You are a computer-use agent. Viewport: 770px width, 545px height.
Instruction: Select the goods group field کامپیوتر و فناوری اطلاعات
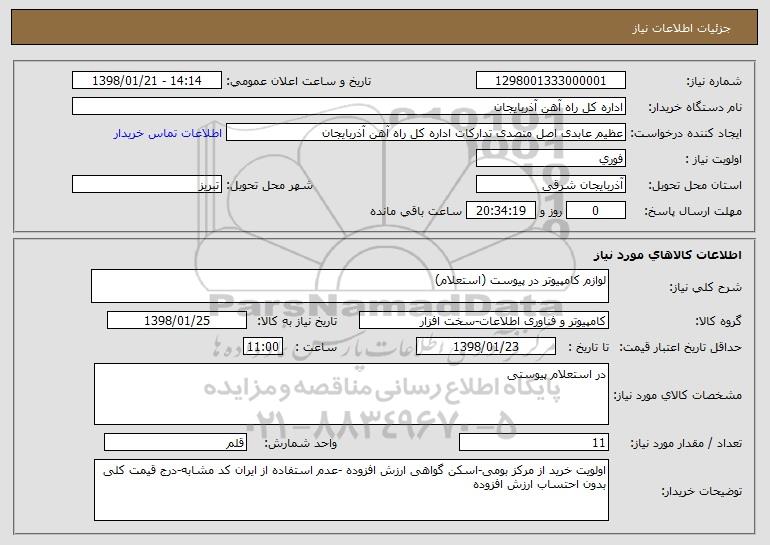484,321
